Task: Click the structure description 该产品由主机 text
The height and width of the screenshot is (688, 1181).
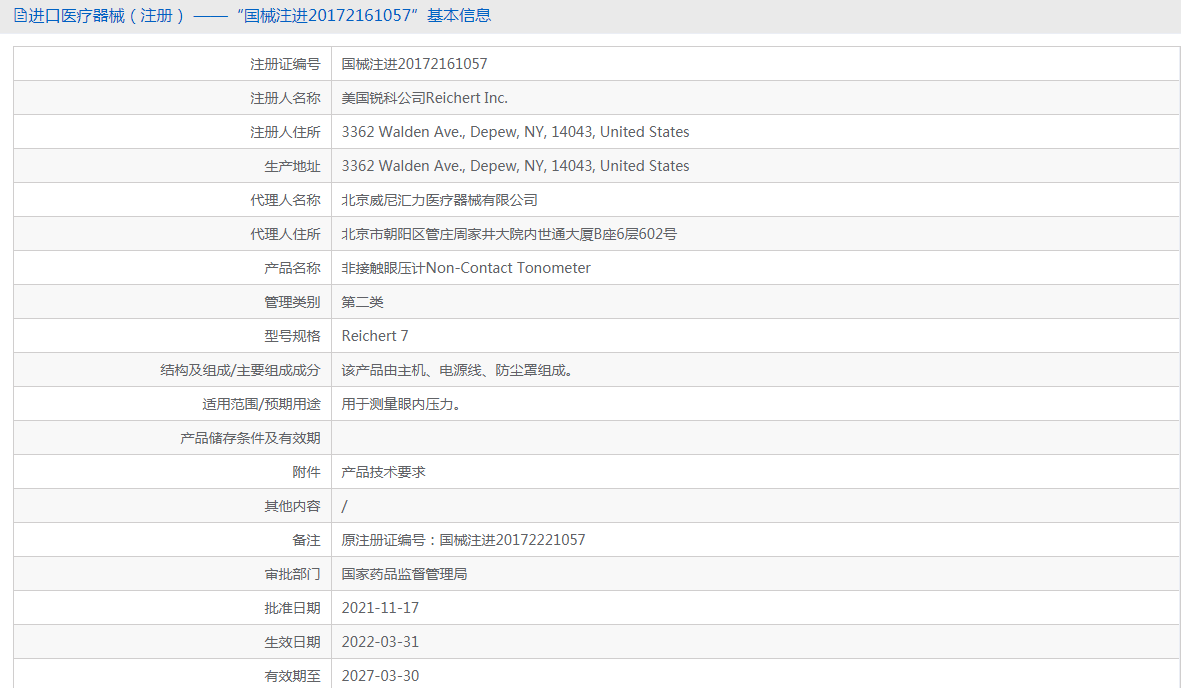Action: click(x=457, y=370)
